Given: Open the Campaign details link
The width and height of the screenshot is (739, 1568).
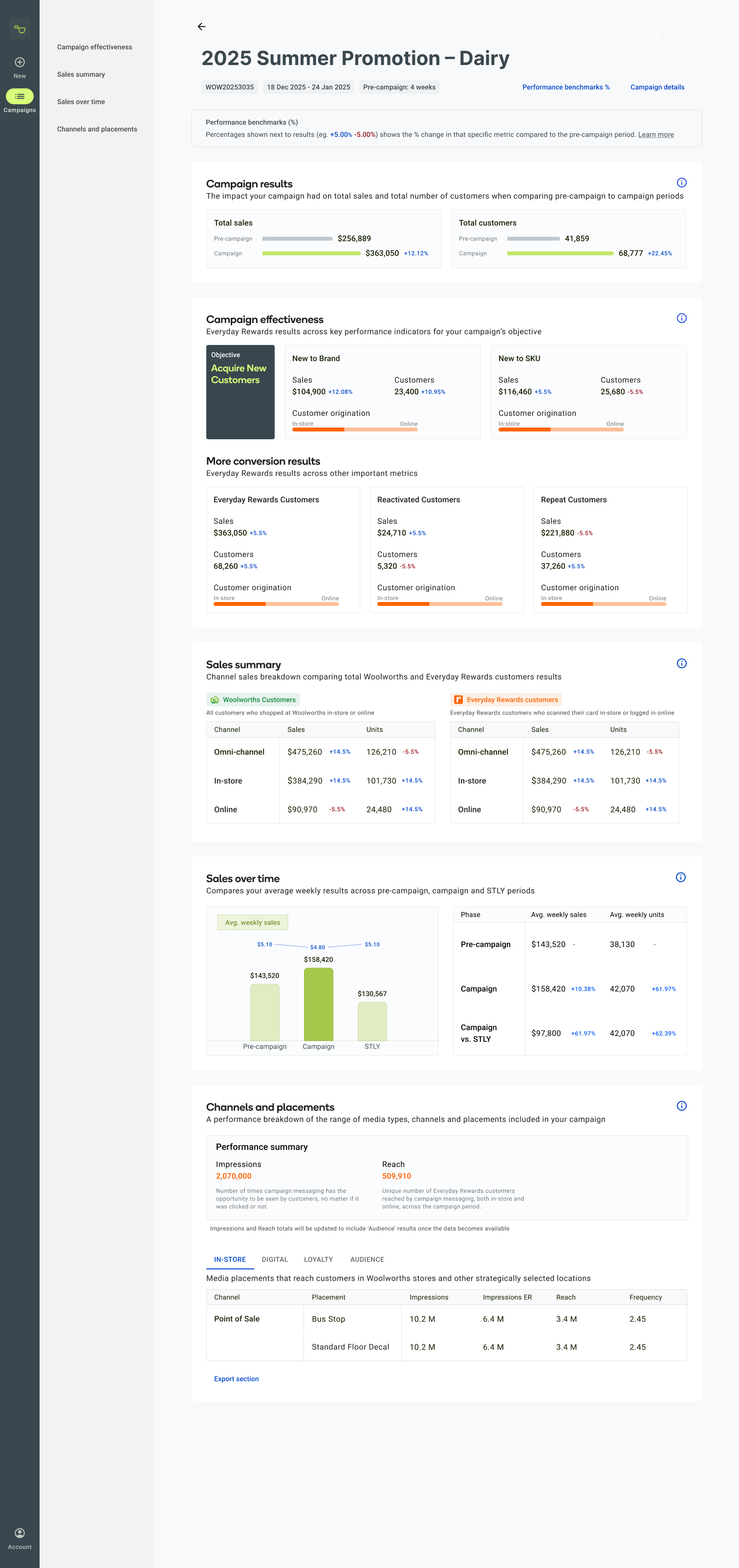Looking at the screenshot, I should [x=657, y=87].
